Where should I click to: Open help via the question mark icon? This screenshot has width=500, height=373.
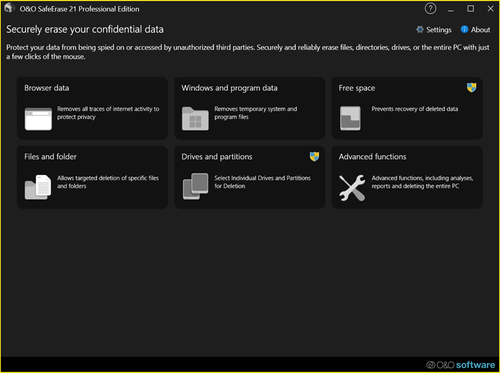(x=430, y=8)
